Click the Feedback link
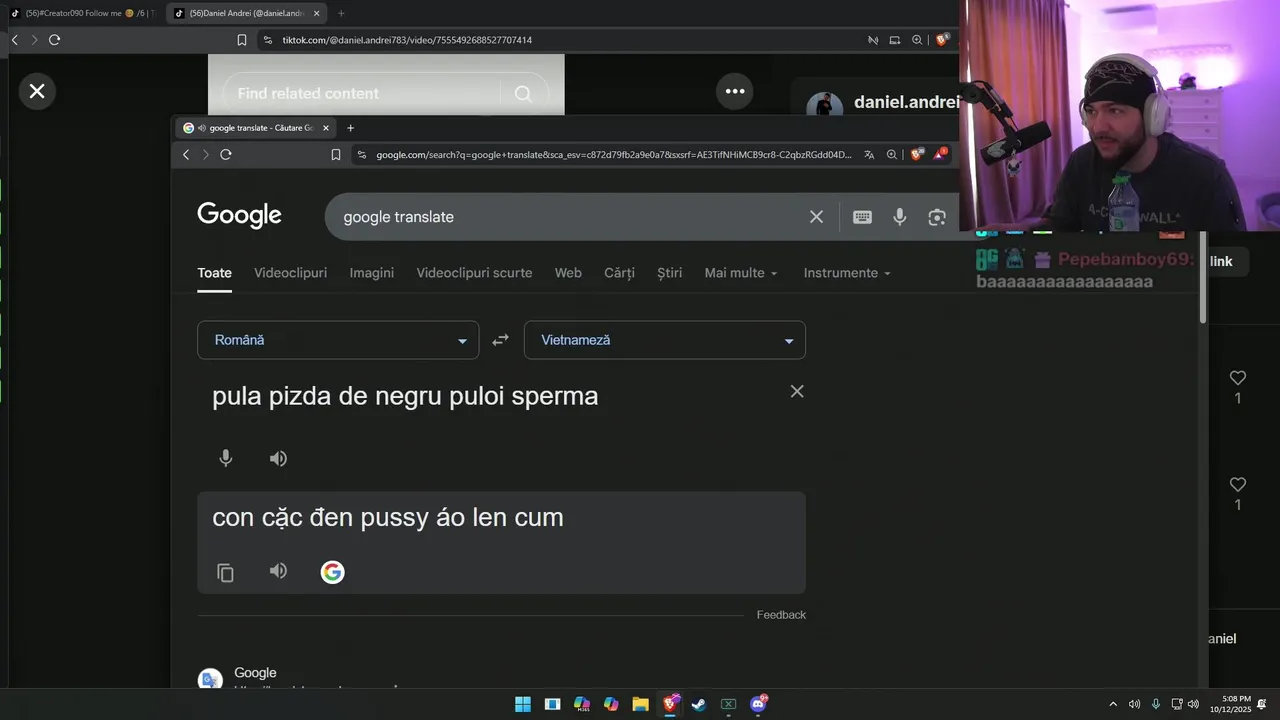 pos(781,615)
